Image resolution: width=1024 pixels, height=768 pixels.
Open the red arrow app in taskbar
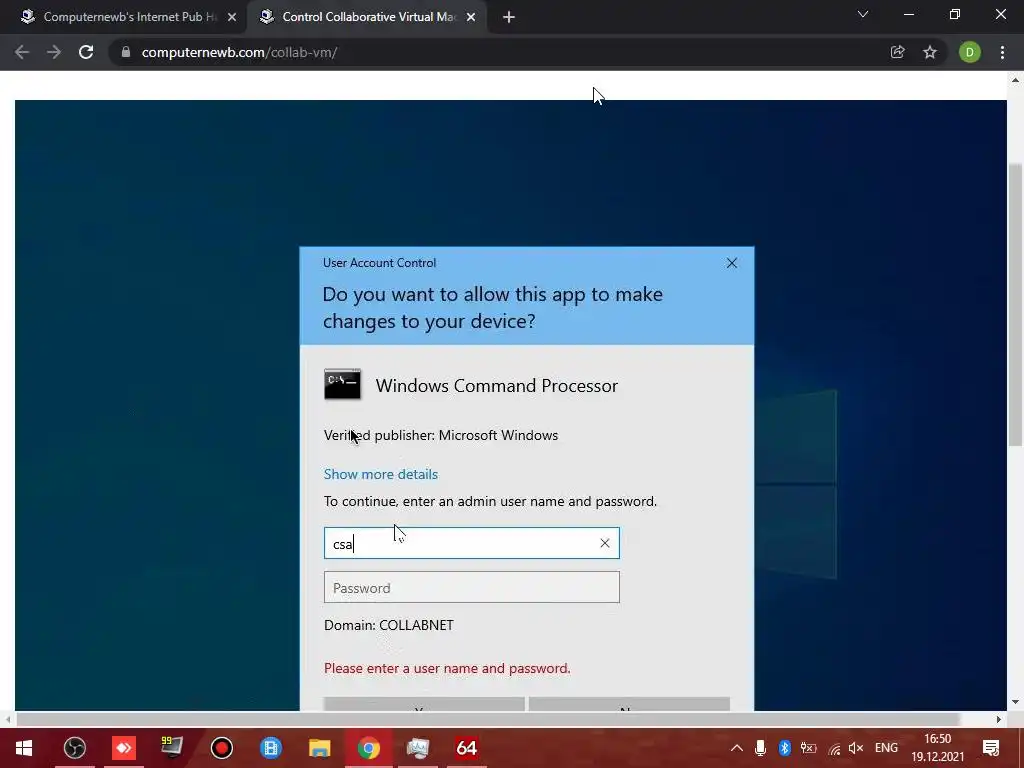pos(123,748)
